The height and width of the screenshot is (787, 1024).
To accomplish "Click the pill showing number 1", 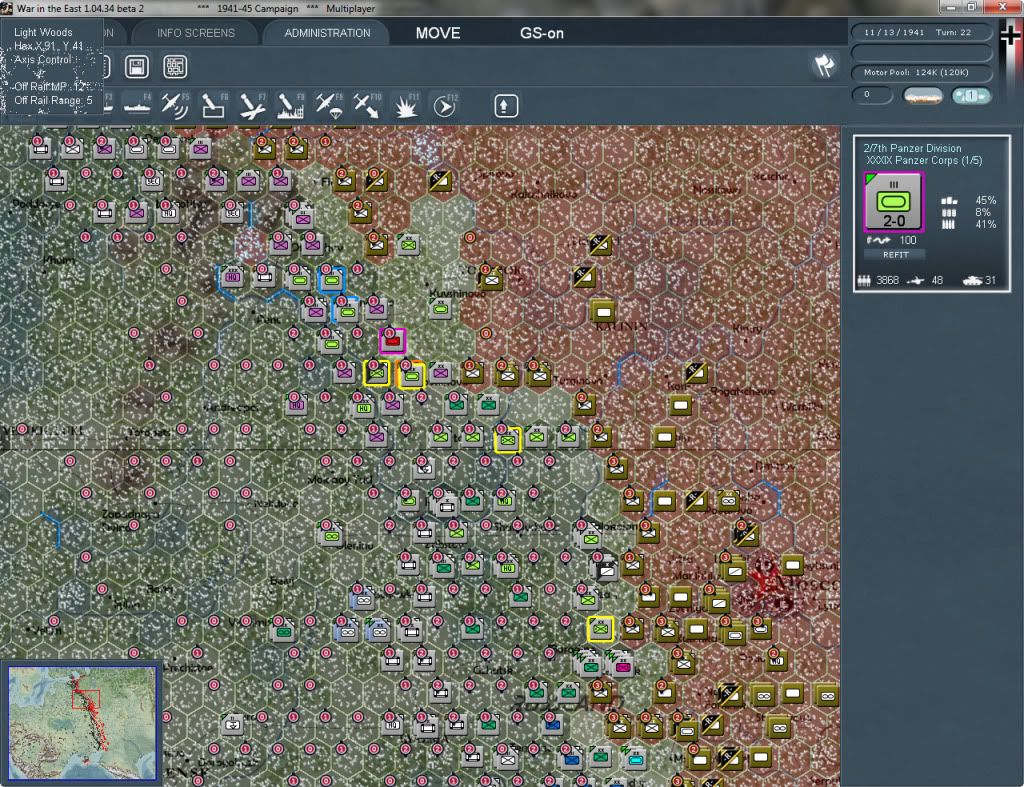I will coord(970,96).
